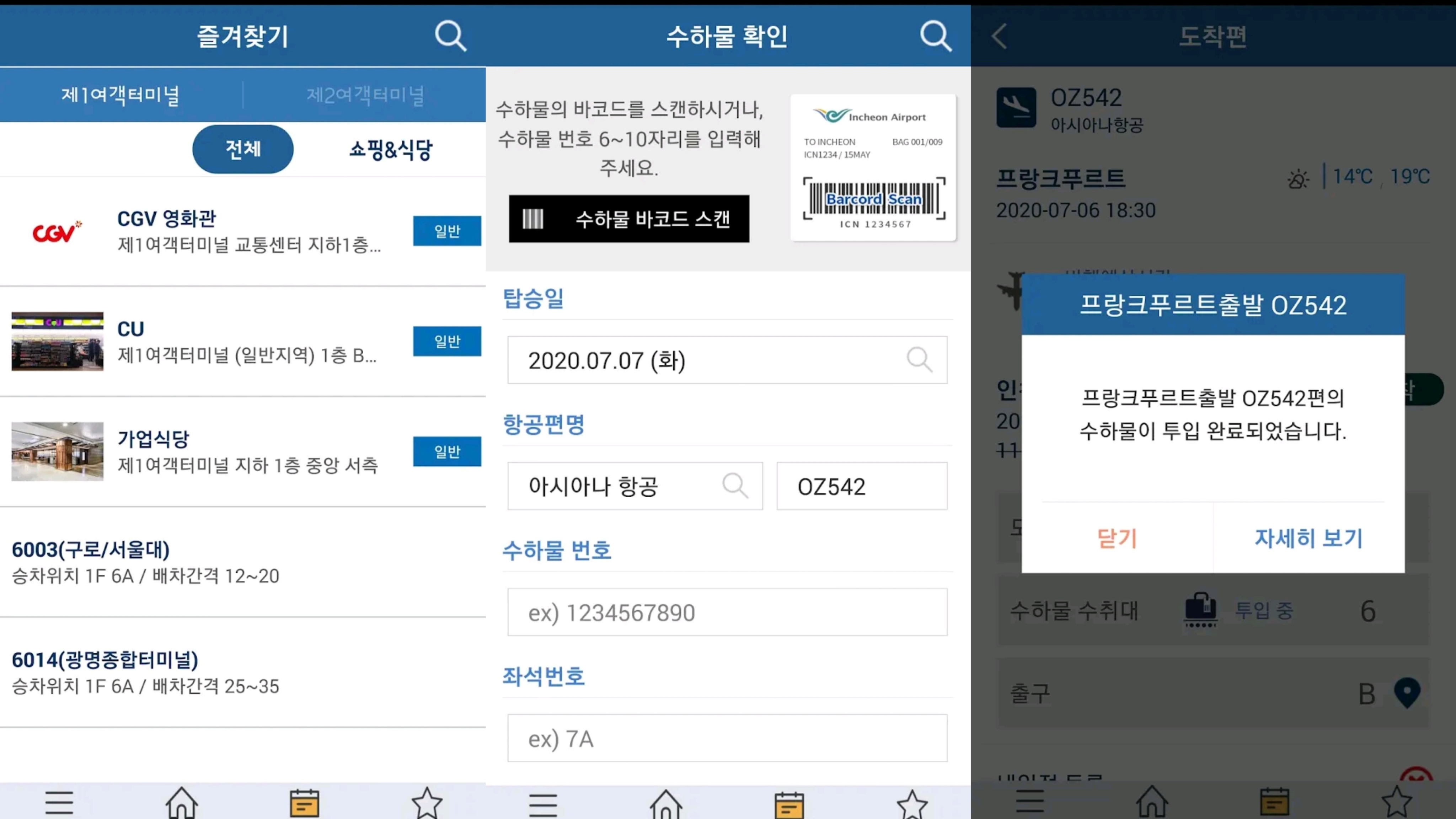
Task: Open the schedule icon in left bottom bar
Action: (304, 803)
